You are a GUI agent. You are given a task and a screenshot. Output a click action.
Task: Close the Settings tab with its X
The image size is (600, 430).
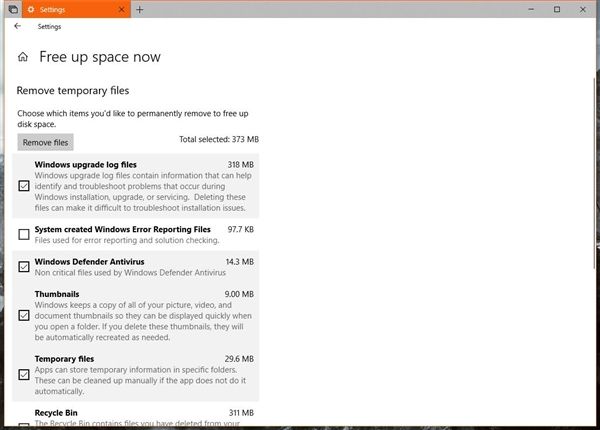point(122,9)
